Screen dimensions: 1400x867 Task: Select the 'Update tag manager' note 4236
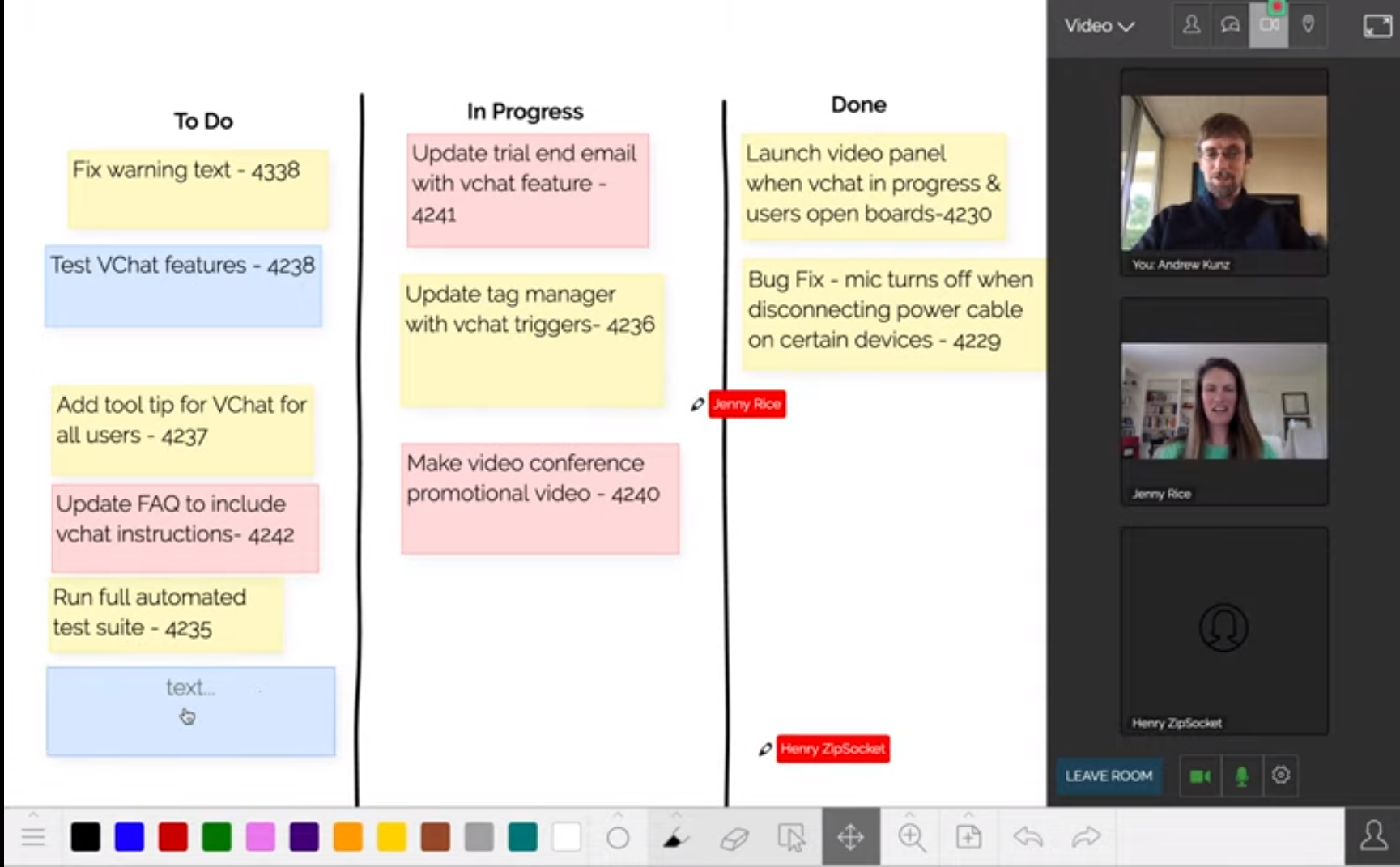[532, 340]
